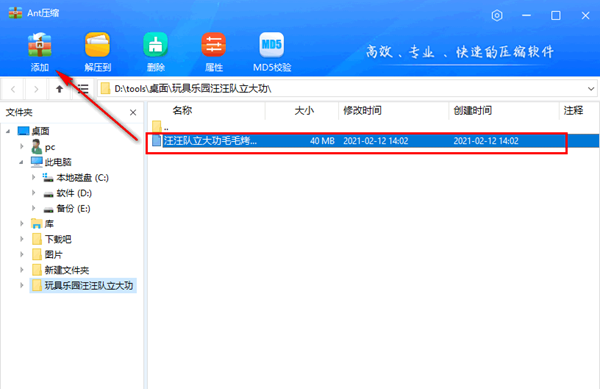This screenshot has width=600, height=389.
Task: Open the parent folder '..' entry
Action: tap(160, 126)
